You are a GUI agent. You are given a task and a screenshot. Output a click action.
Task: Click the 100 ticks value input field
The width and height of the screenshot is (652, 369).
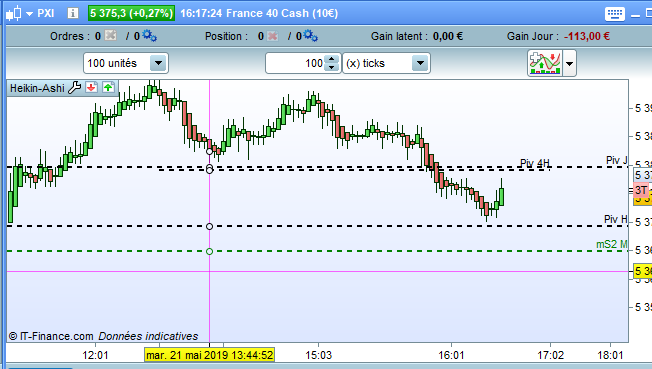[x=296, y=63]
